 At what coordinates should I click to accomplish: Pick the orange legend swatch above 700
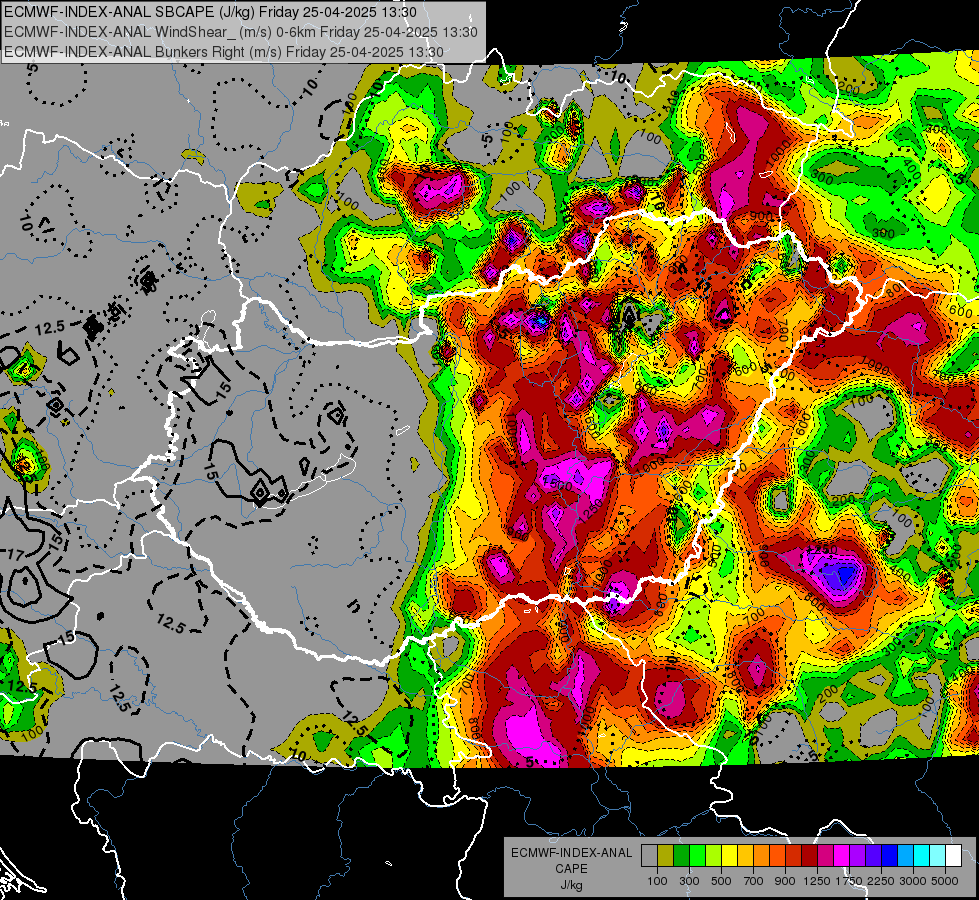[762, 856]
